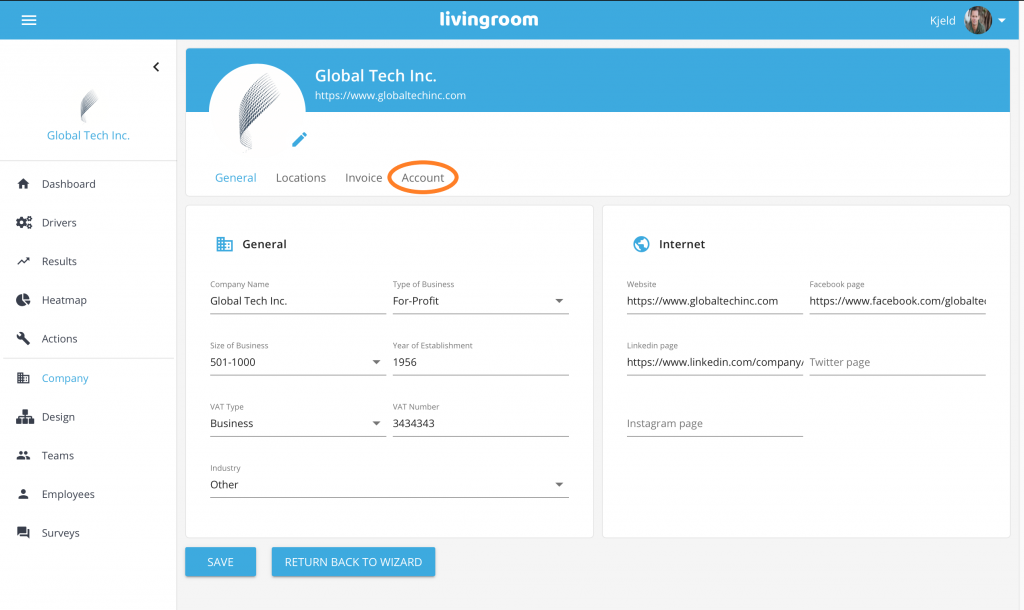Viewport: 1024px width, 610px height.
Task: Switch to the General tab
Action: (x=236, y=178)
